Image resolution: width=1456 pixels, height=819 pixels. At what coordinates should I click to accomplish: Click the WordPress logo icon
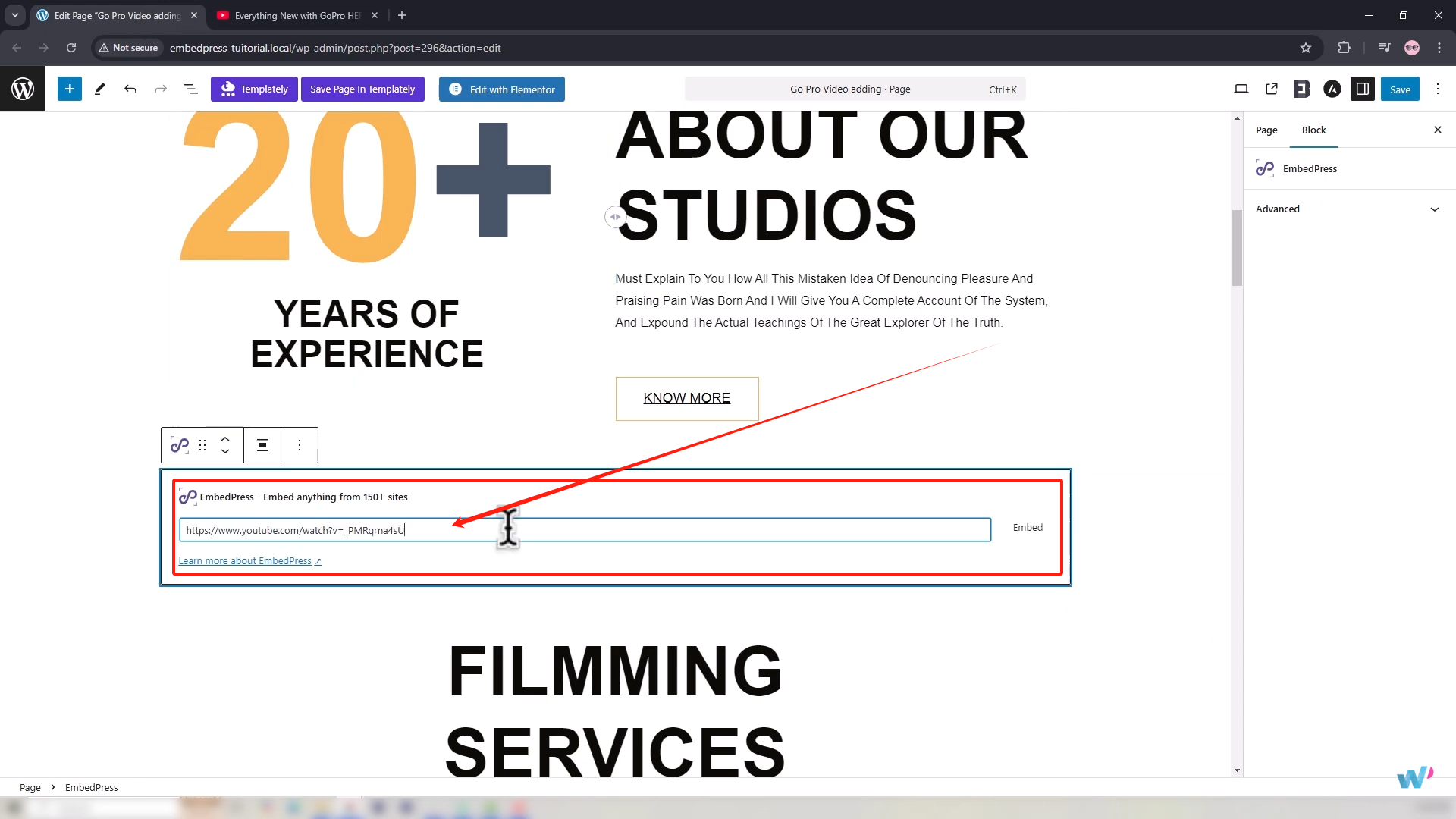(x=23, y=89)
